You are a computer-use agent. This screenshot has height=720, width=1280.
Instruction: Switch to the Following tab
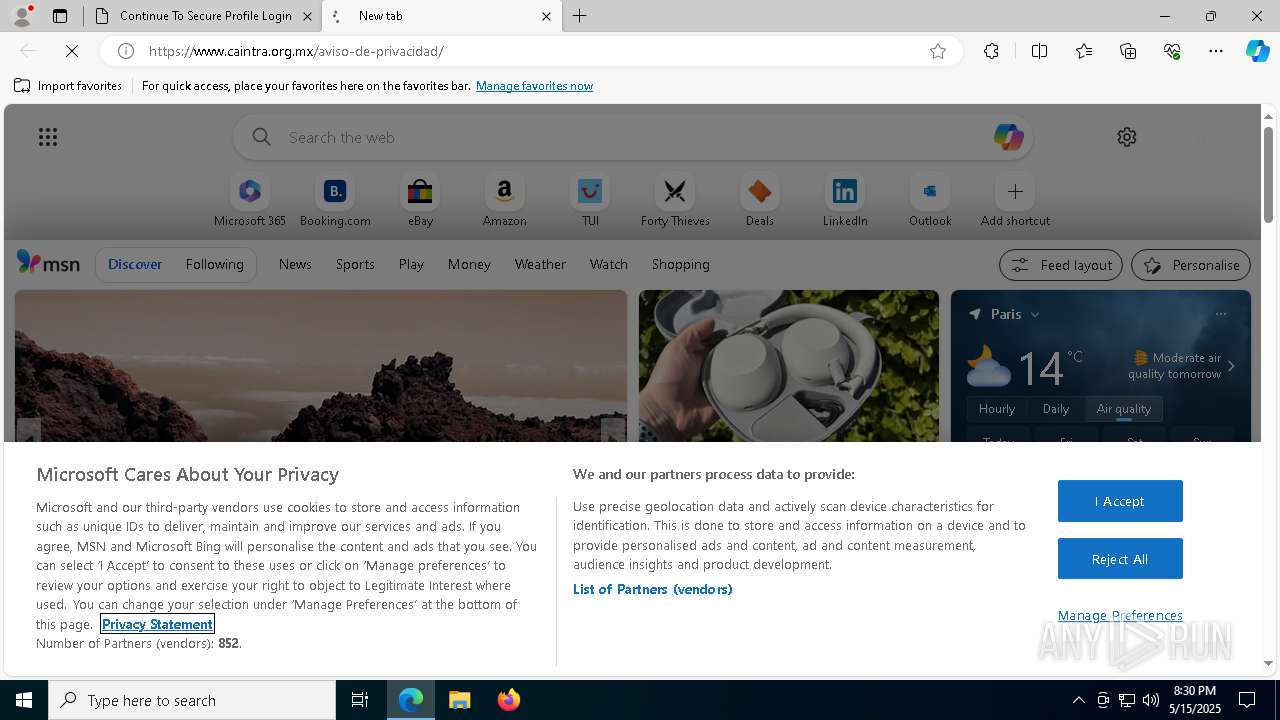point(214,264)
